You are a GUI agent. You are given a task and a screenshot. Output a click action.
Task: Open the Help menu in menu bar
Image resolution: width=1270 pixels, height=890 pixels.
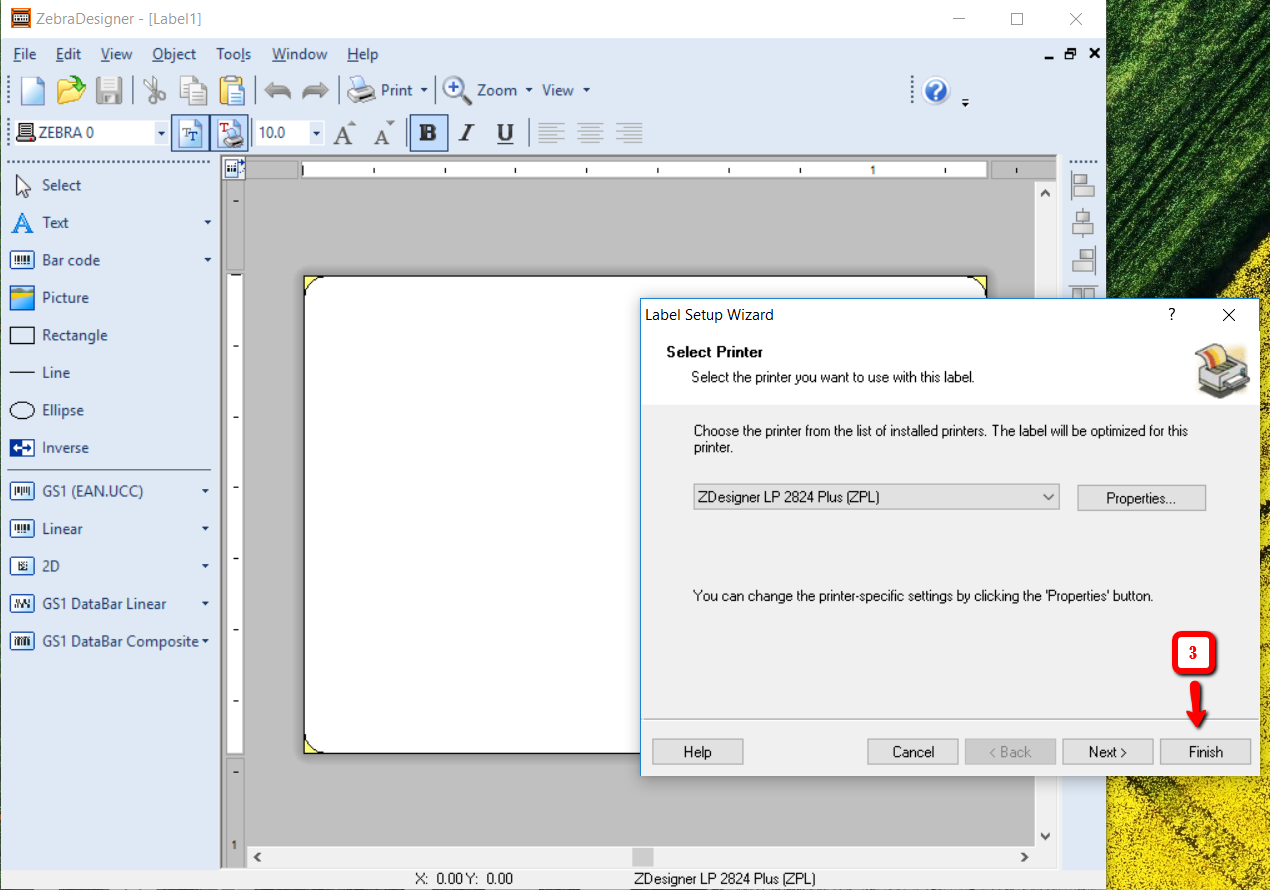362,54
